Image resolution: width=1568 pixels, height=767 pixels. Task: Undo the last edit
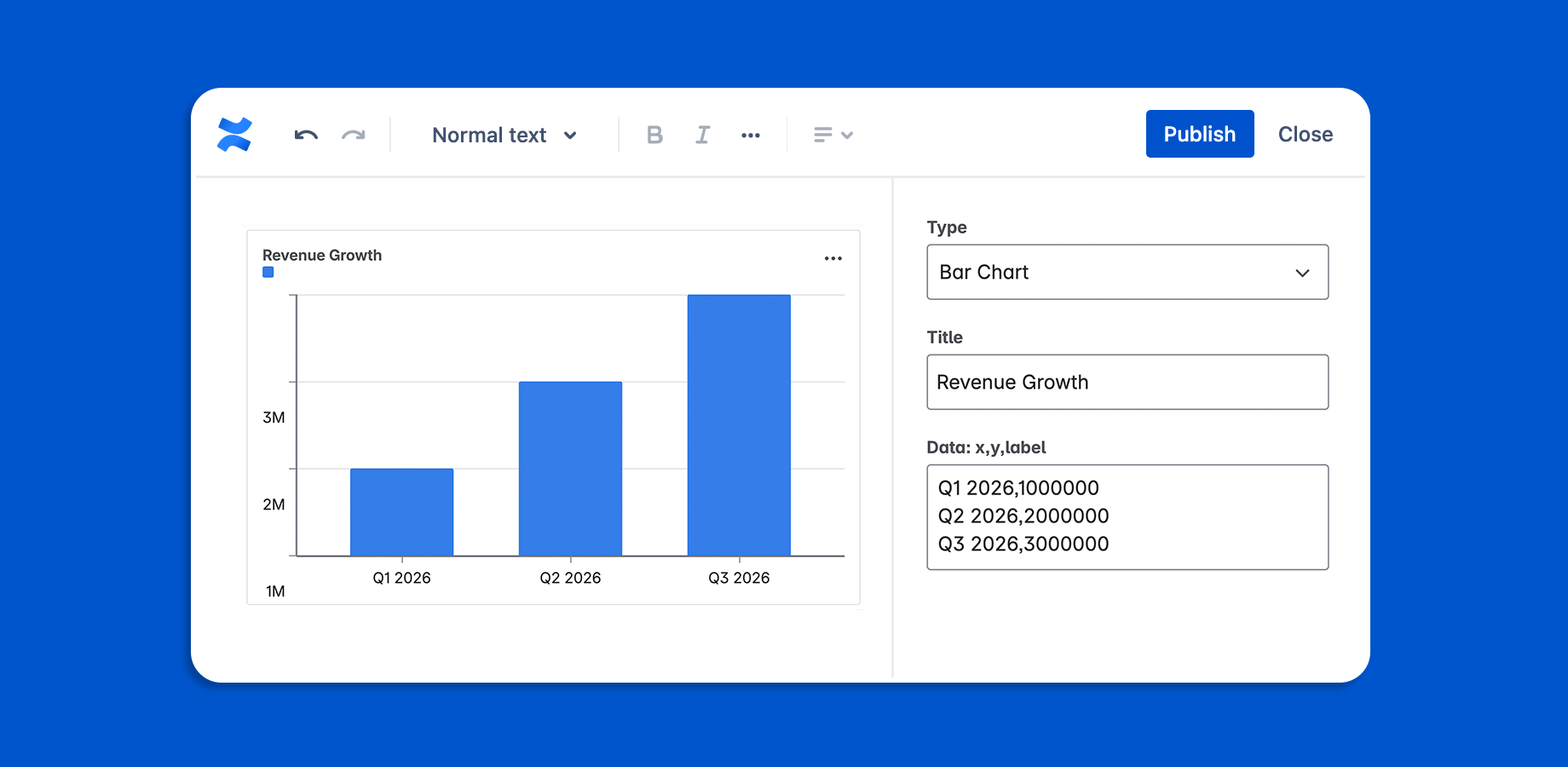pyautogui.click(x=306, y=135)
